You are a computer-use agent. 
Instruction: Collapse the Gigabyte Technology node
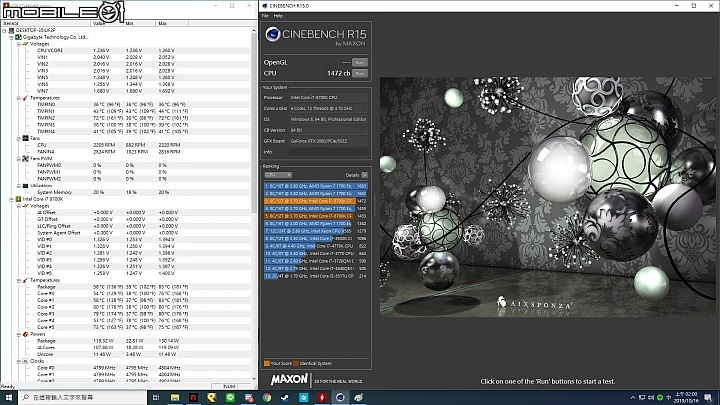pos(11,37)
